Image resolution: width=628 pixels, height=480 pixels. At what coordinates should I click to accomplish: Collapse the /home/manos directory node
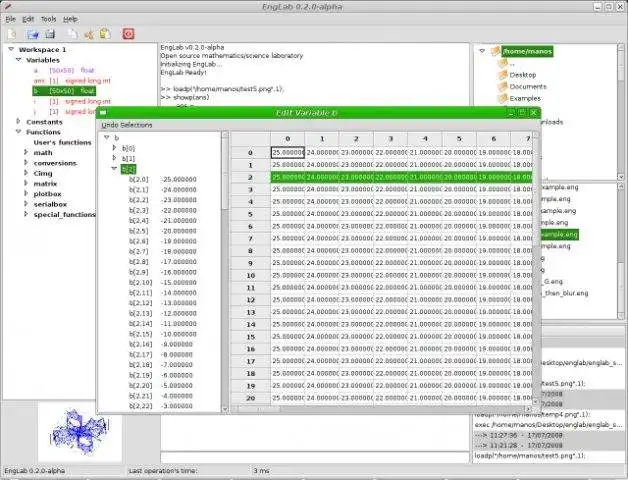(x=482, y=51)
